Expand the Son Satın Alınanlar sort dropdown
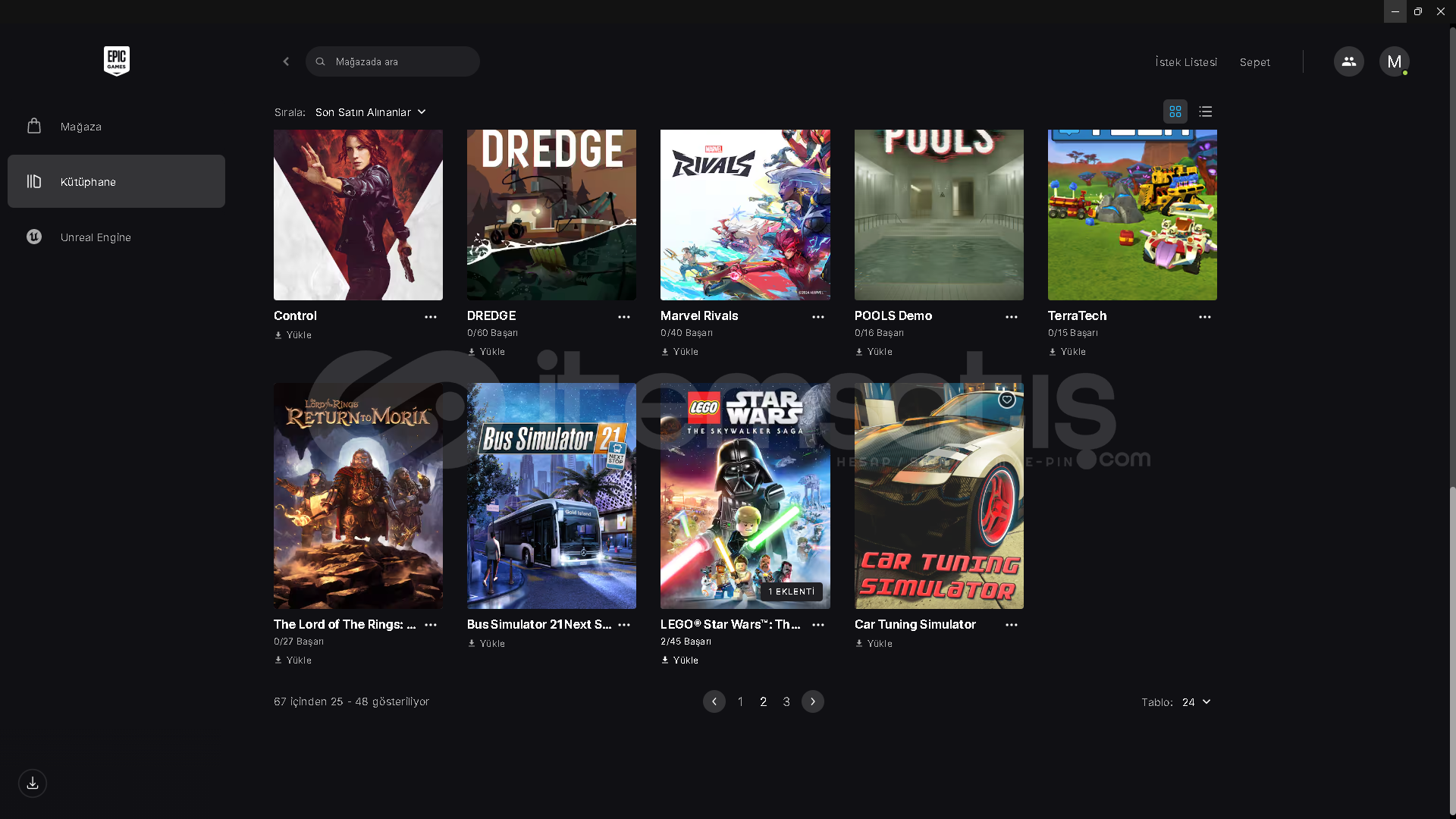Screen dimensions: 1456x819 click(371, 112)
